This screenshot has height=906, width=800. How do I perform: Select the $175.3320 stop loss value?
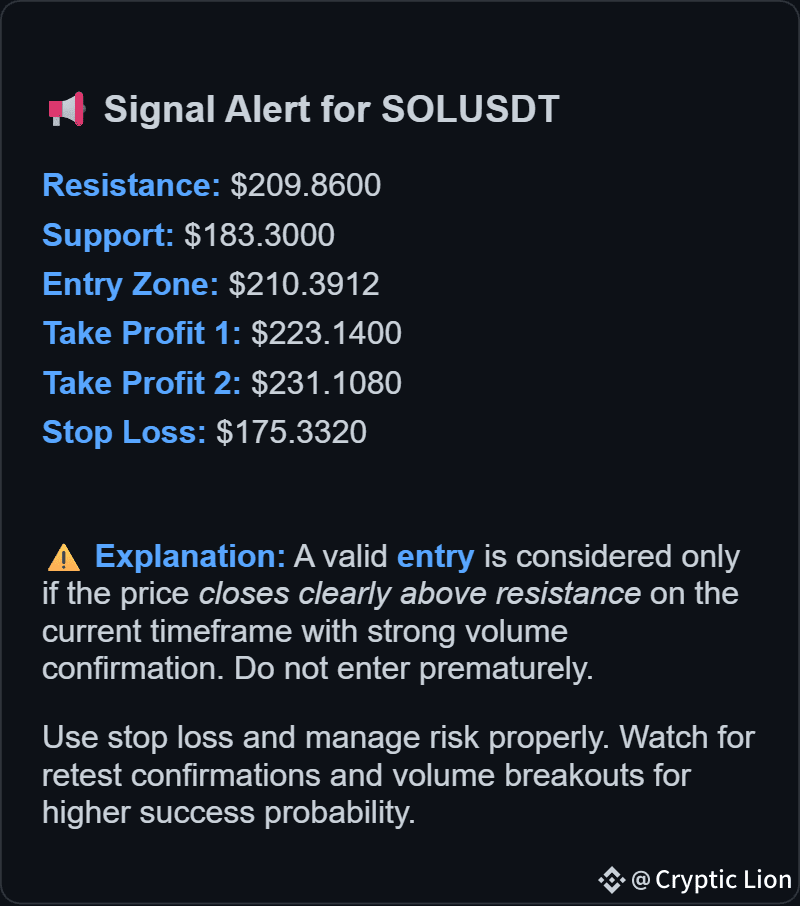tap(291, 432)
